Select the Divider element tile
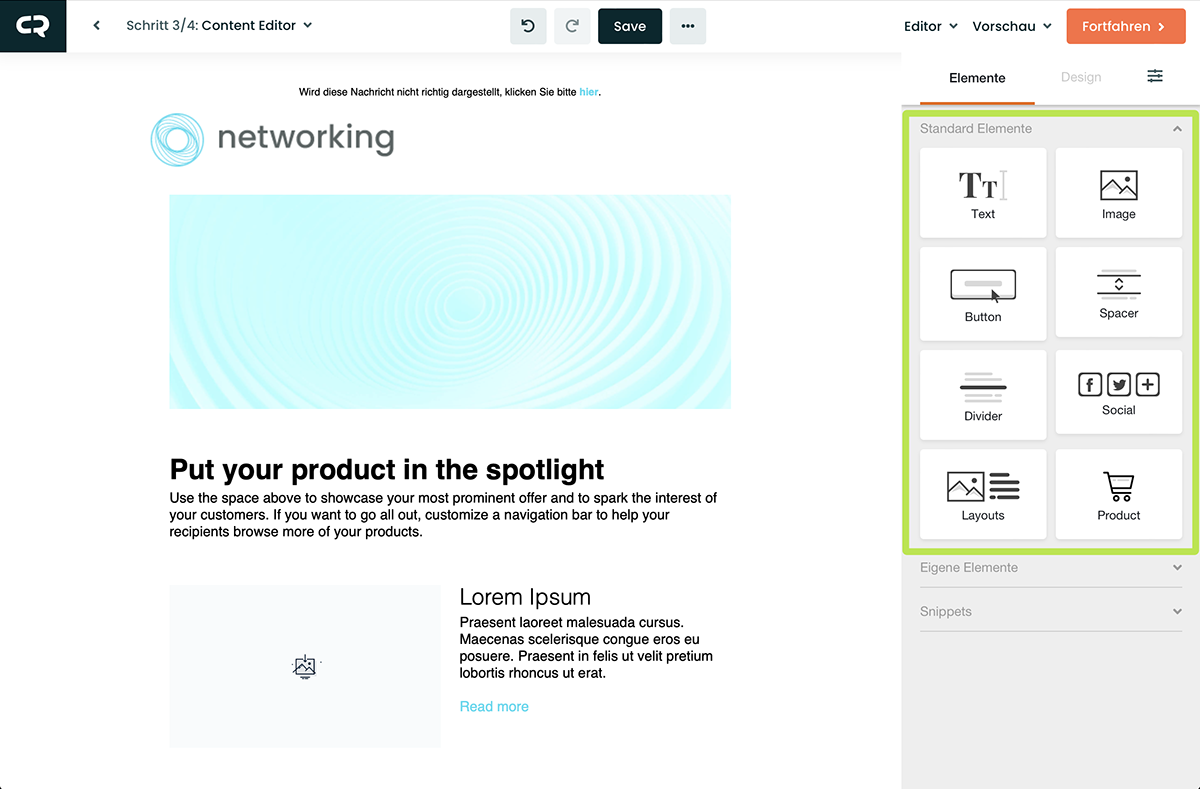Screen dimensions: 1200x789 coord(982,394)
